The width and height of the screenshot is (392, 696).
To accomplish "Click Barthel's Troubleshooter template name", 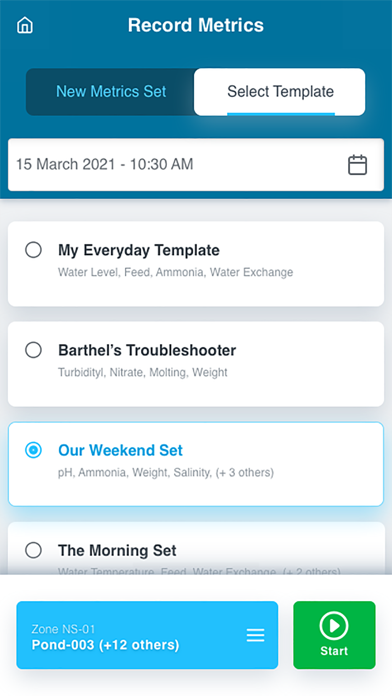I will [x=147, y=350].
